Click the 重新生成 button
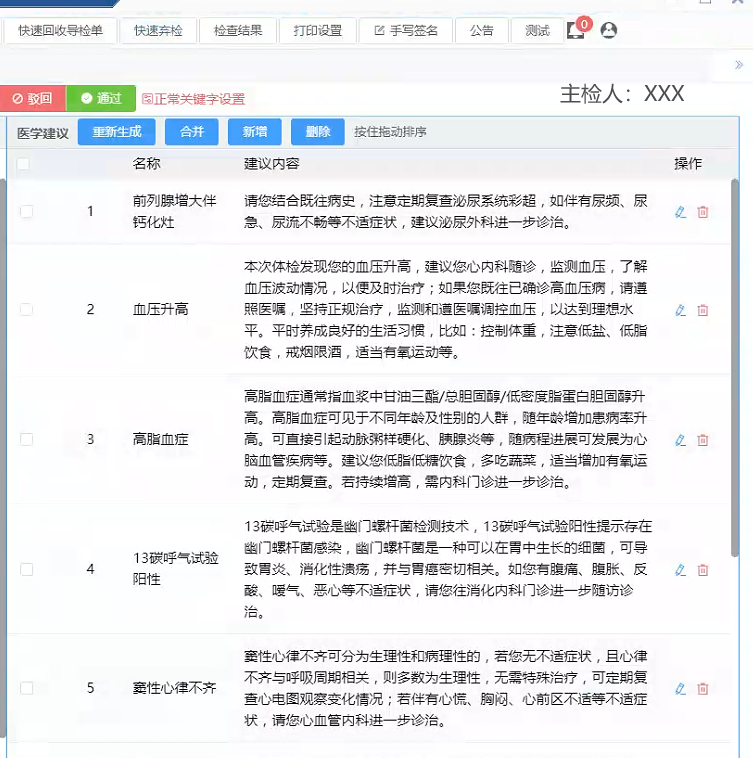The width and height of the screenshot is (753, 758). point(116,131)
